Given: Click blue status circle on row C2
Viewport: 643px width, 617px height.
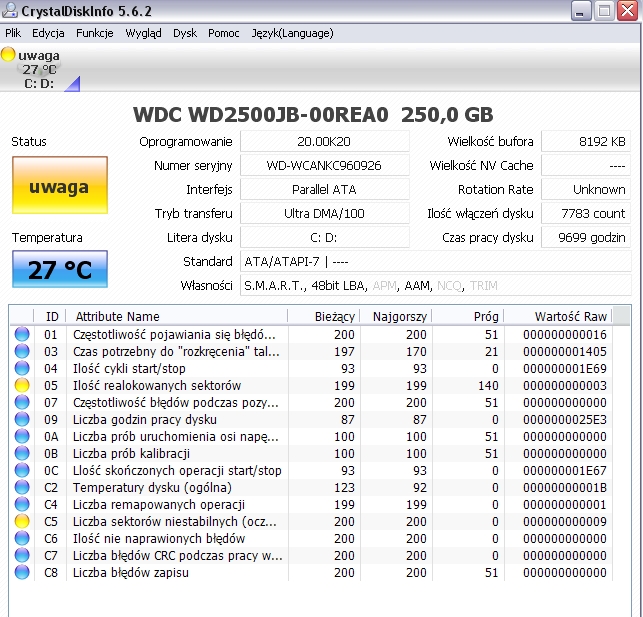Looking at the screenshot, I should 22,487.
